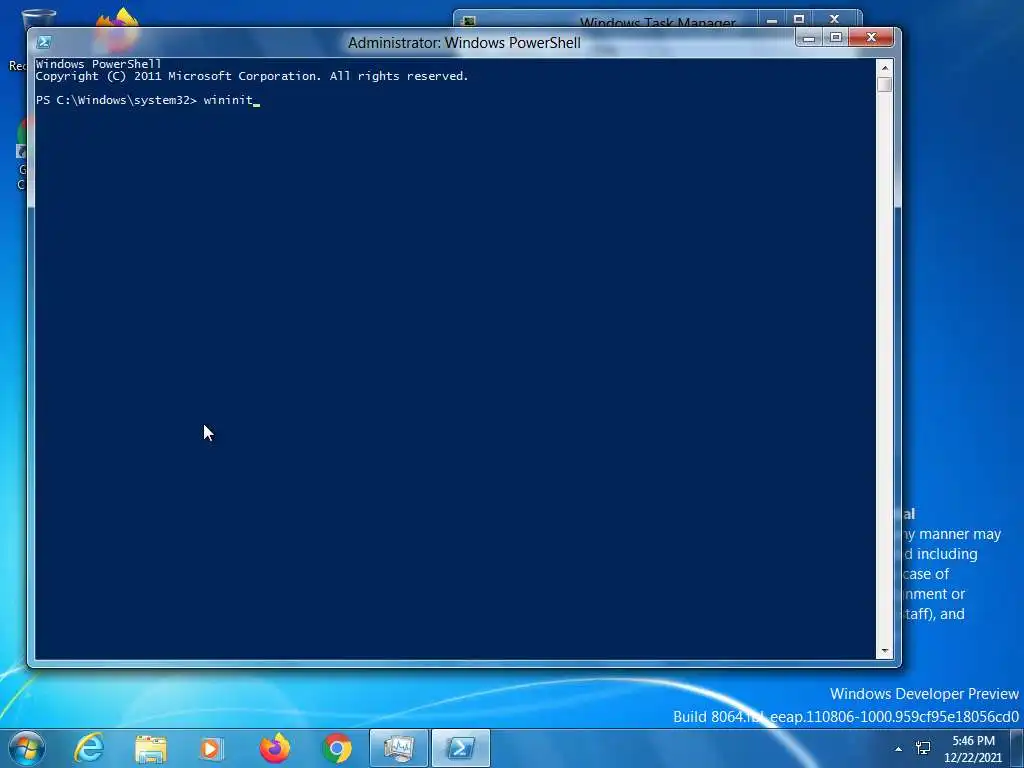Launch Firefox from the taskbar

275,748
